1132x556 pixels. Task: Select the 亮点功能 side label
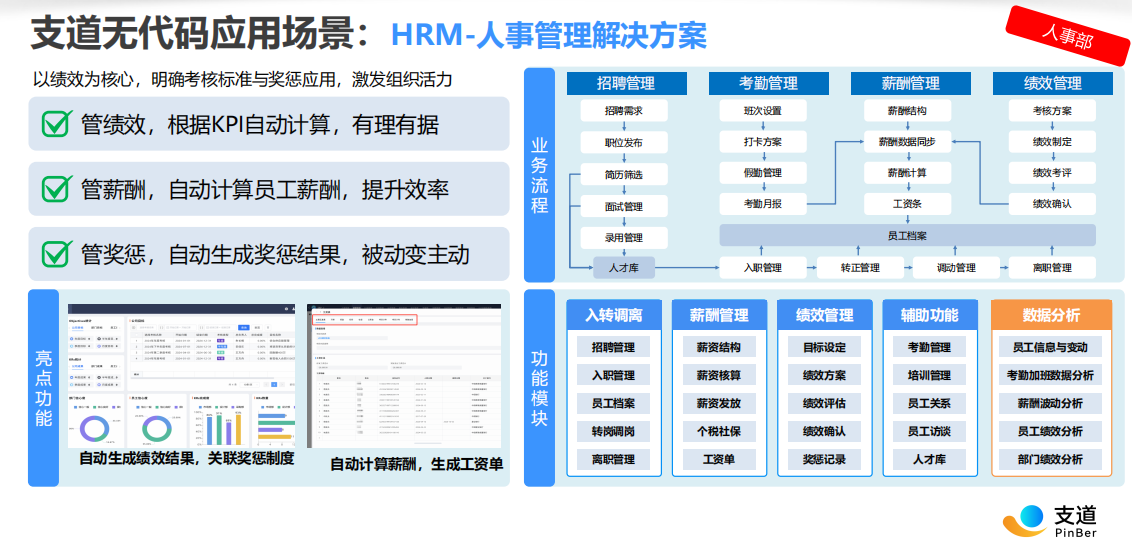click(x=43, y=388)
